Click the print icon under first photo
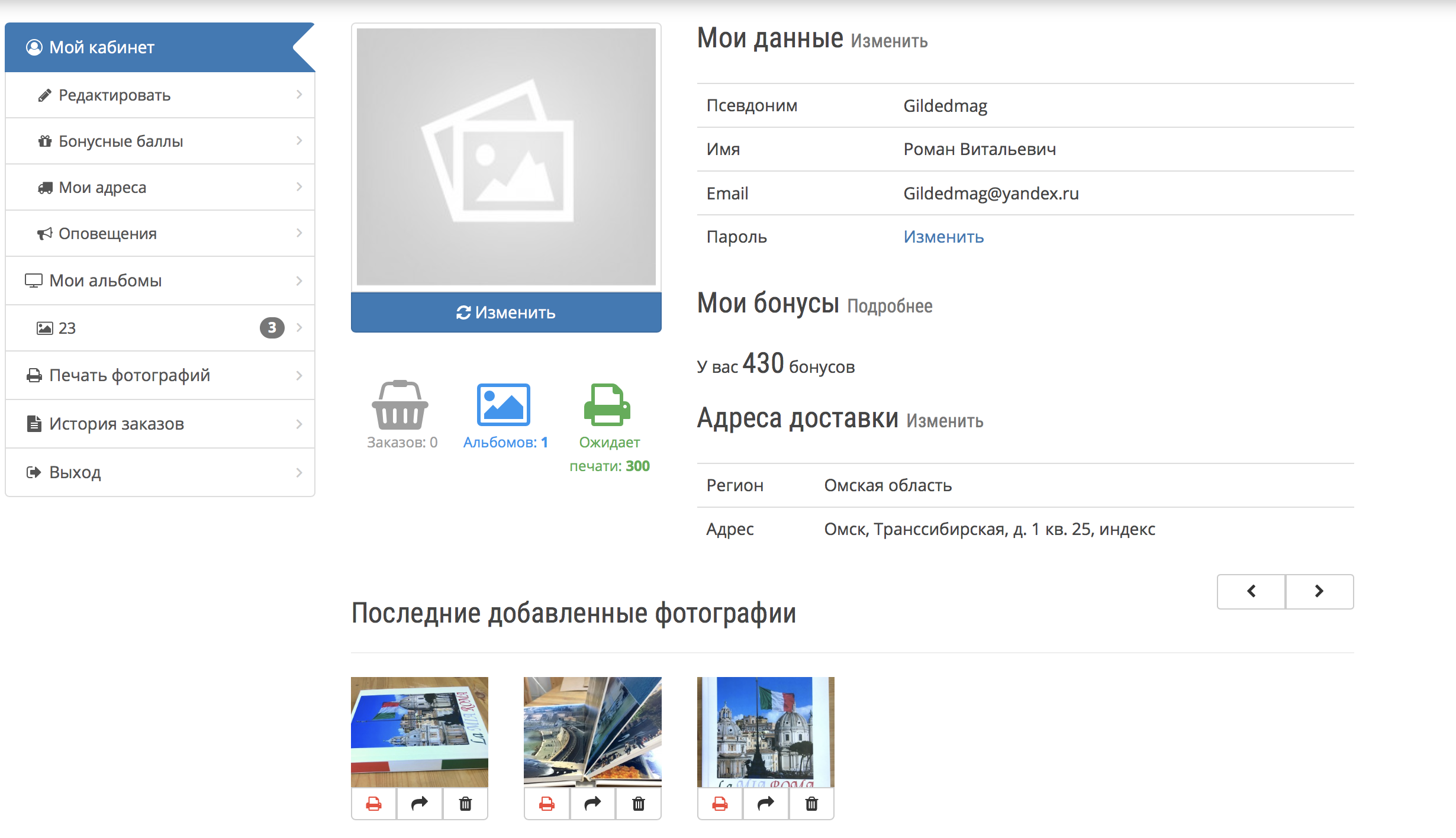The height and width of the screenshot is (838, 1456). pos(373,804)
